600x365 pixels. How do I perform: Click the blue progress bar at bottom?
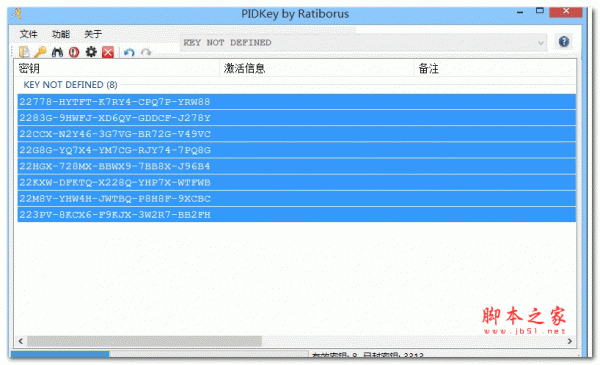(x=60, y=354)
